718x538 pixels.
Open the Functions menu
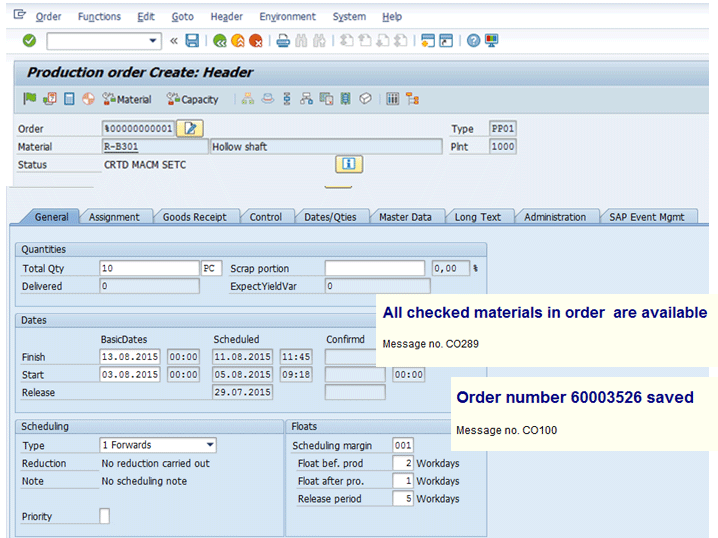pyautogui.click(x=99, y=16)
